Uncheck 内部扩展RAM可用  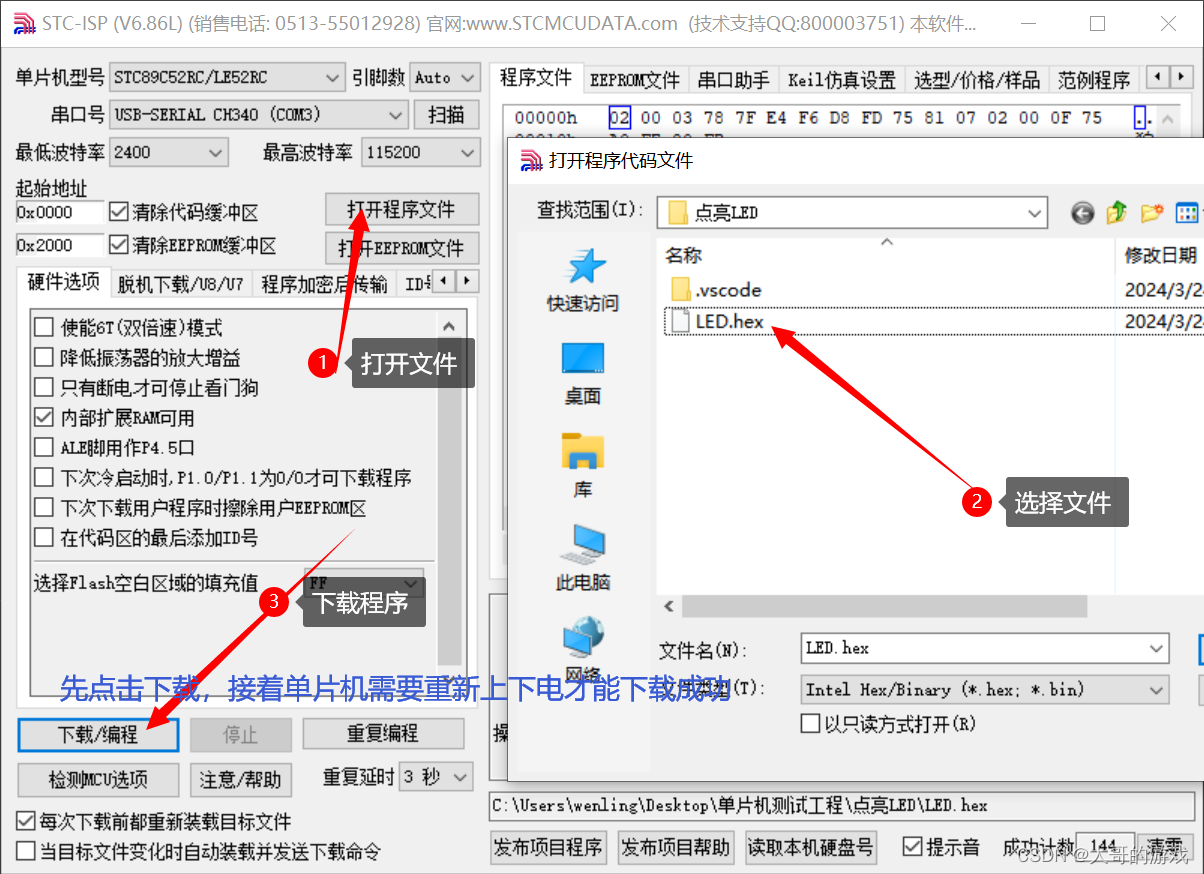pyautogui.click(x=44, y=418)
